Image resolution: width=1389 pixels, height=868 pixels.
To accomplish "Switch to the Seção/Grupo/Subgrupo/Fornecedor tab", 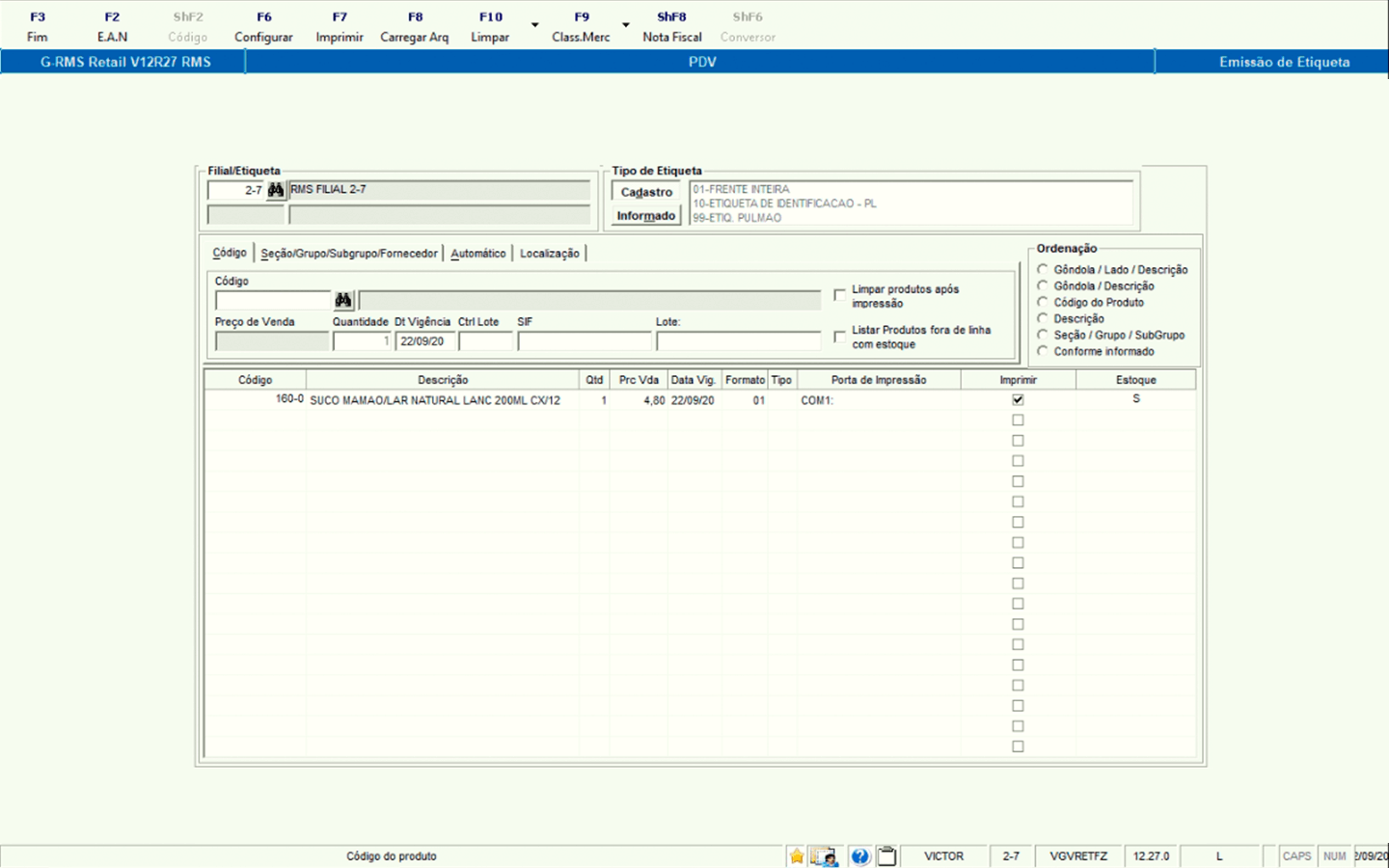I will 349,254.
